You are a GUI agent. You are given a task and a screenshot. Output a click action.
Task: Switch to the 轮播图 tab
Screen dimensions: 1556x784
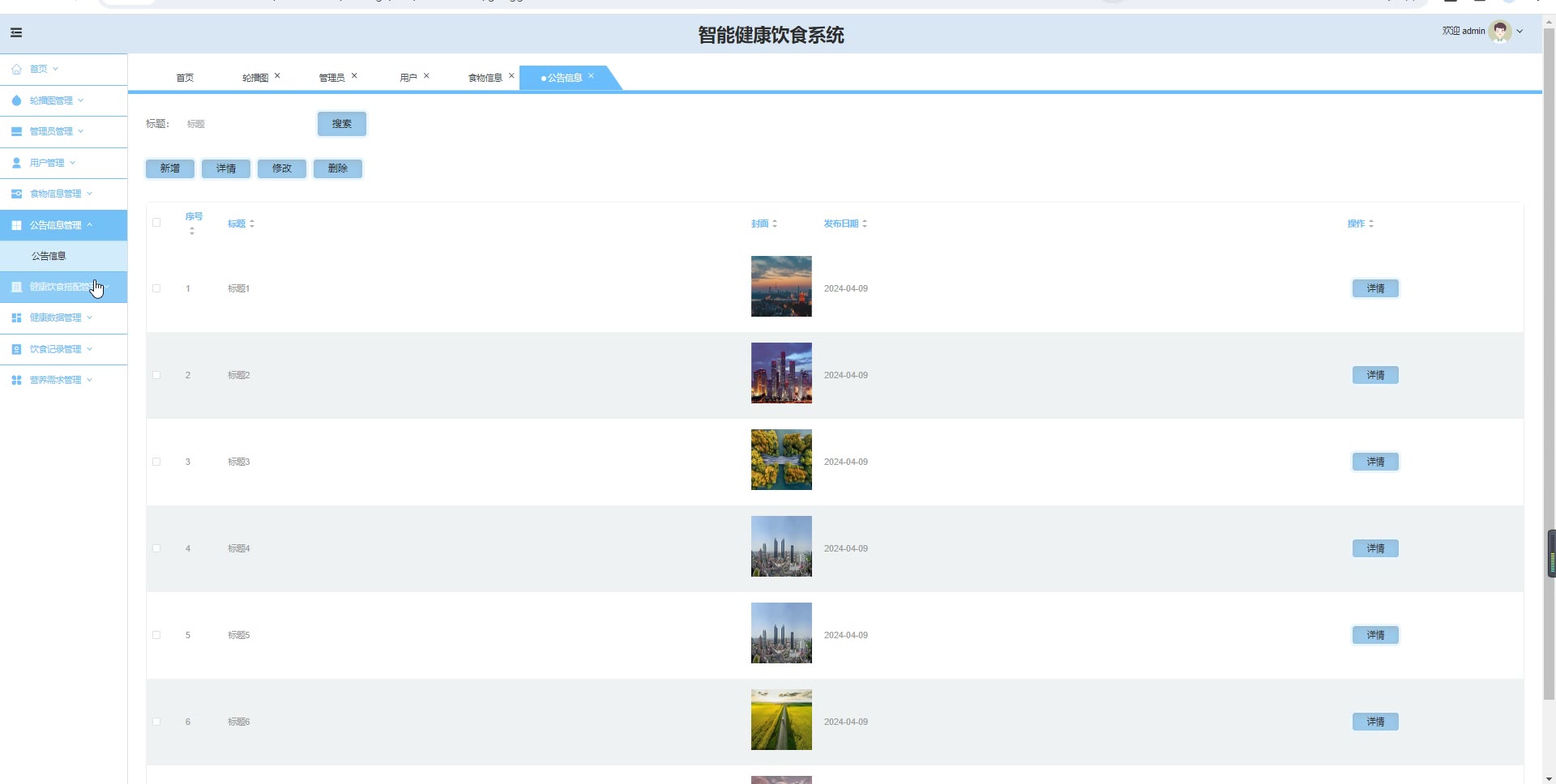[x=255, y=78]
